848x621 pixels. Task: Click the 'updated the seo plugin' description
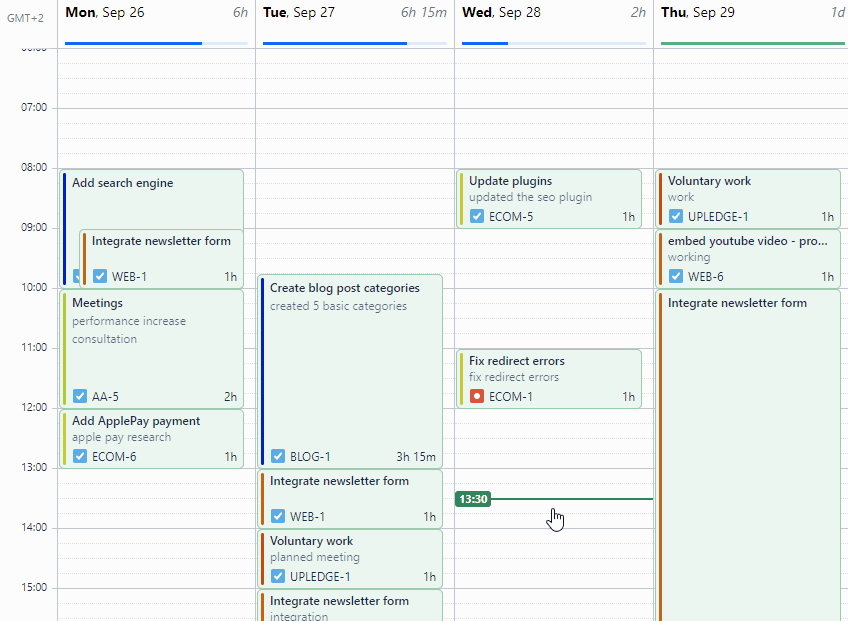(x=531, y=197)
